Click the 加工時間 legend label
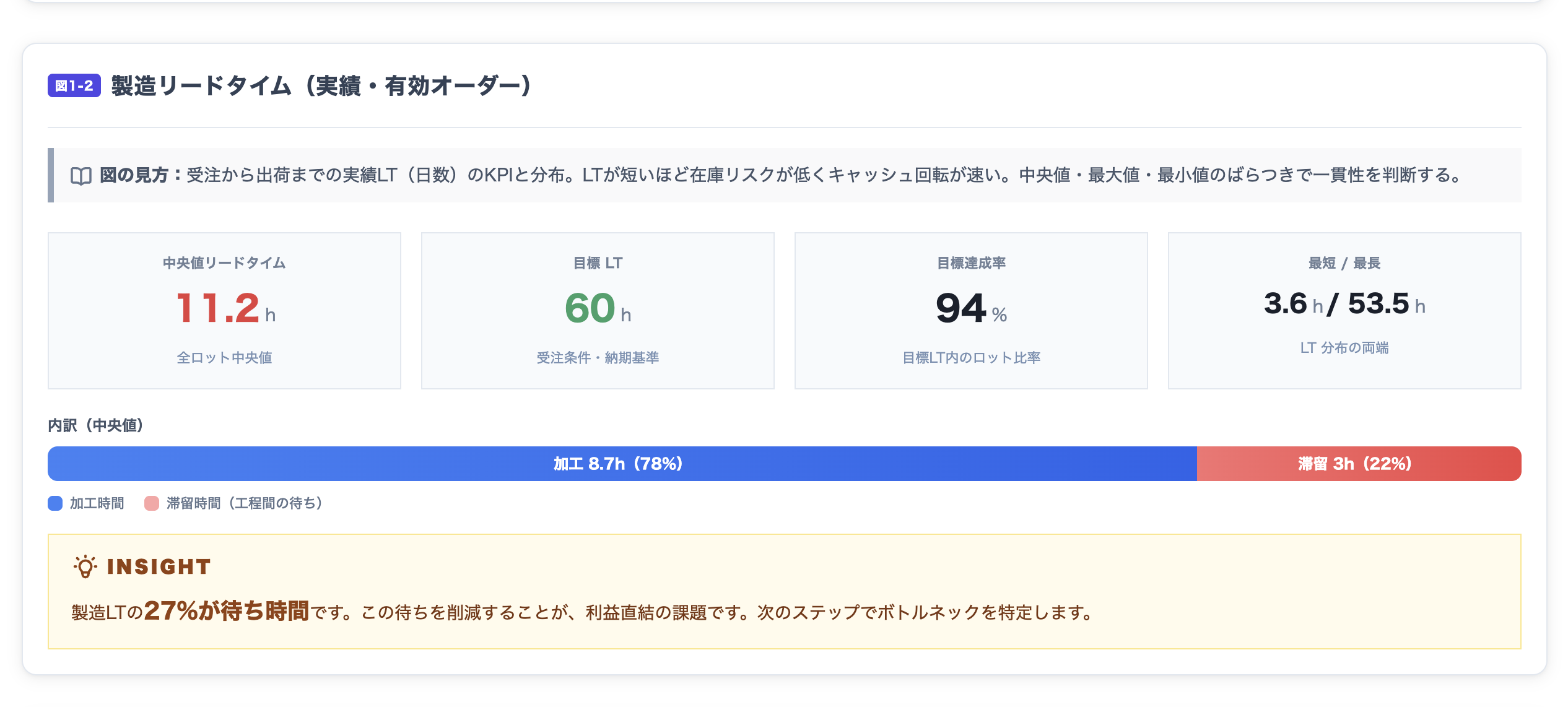 pos(97,503)
